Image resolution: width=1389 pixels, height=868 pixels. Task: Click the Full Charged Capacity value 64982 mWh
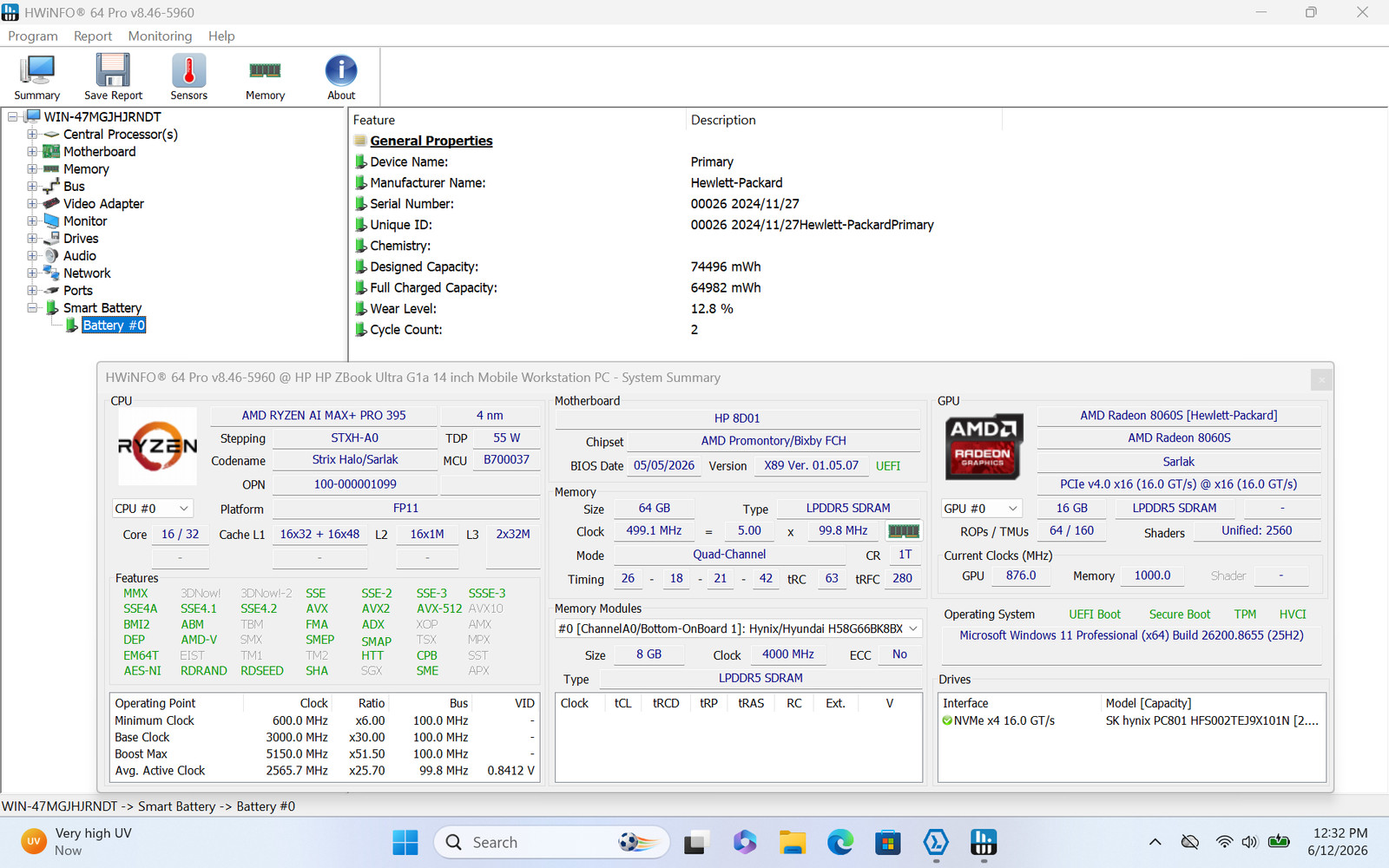[726, 287]
